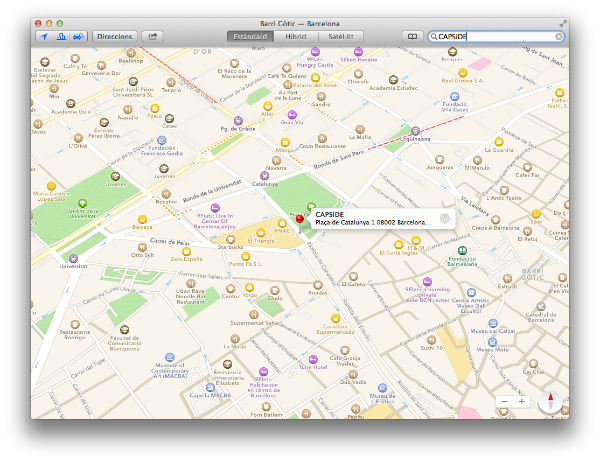The height and width of the screenshot is (462, 600).
Task: Switch to Satèl·lit map view
Action: pyautogui.click(x=341, y=36)
